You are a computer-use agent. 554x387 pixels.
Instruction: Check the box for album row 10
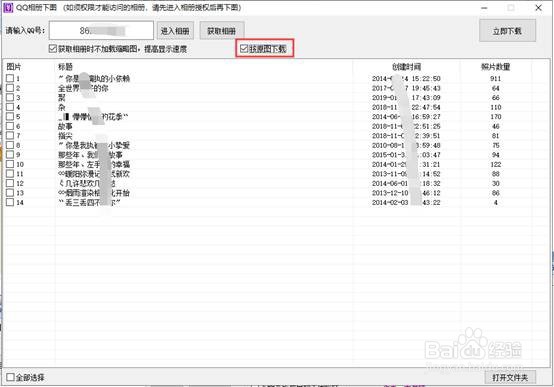(x=10, y=164)
